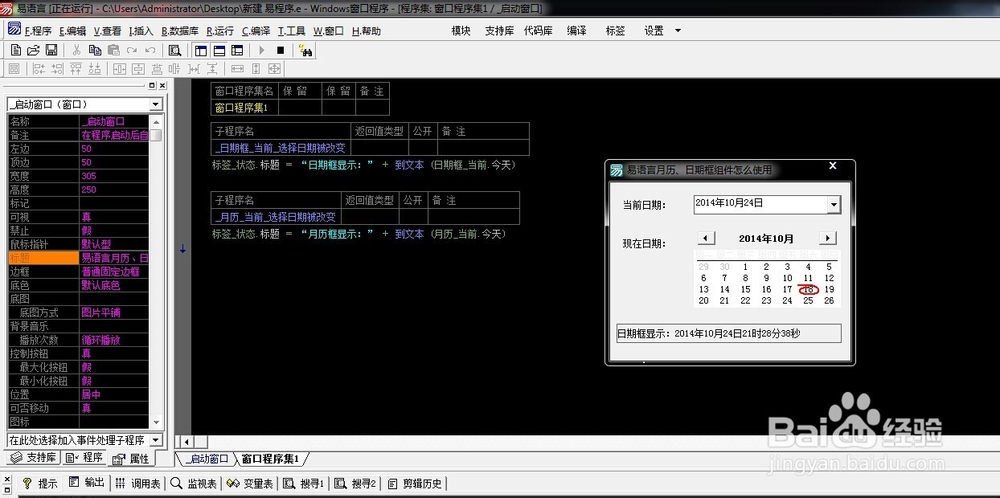This screenshot has height=498, width=1000.
Task: Select day 24 in the month calendar
Action: (787, 300)
